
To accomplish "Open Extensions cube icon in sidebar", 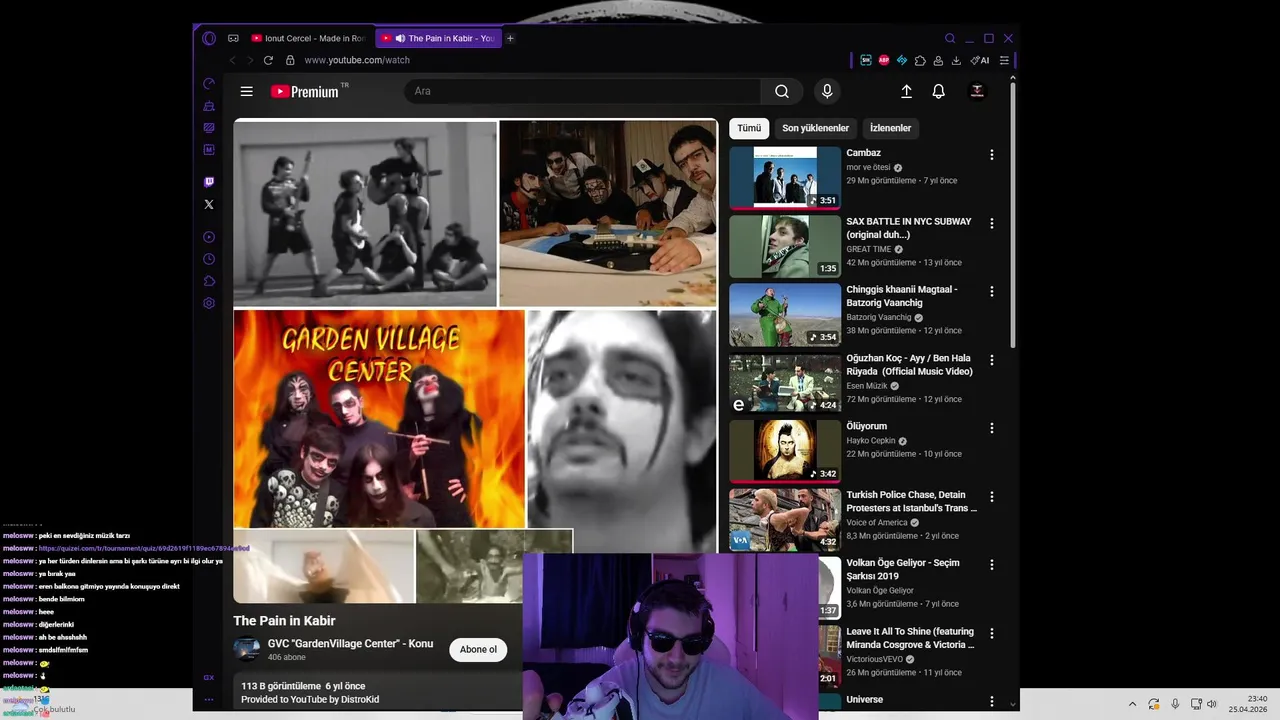I will pos(209,281).
